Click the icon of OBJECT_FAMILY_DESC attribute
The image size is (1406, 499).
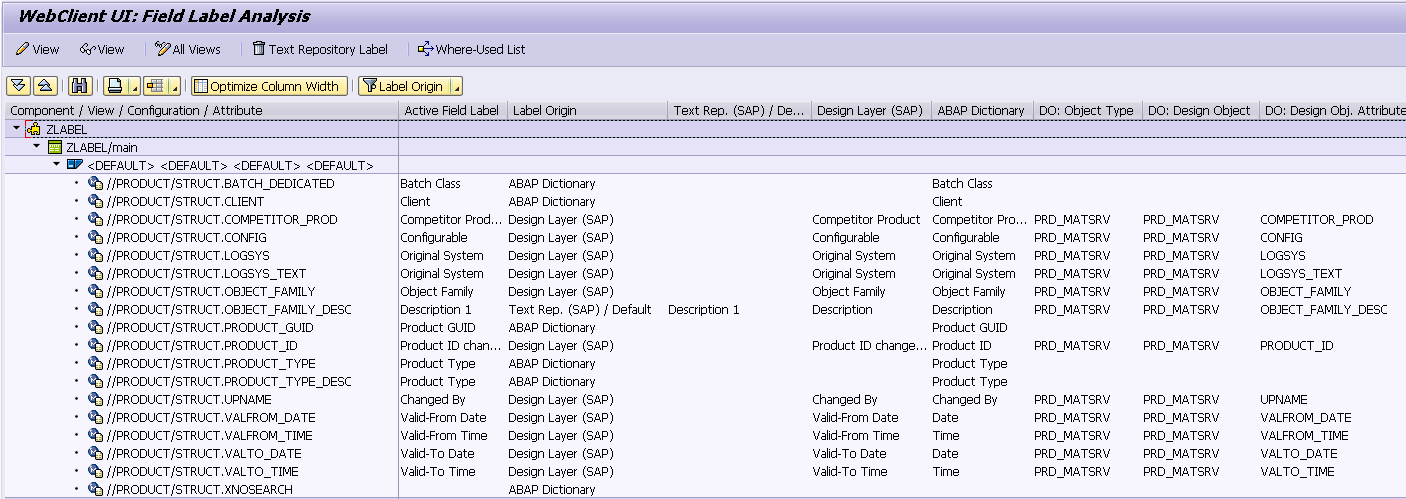pyautogui.click(x=96, y=309)
